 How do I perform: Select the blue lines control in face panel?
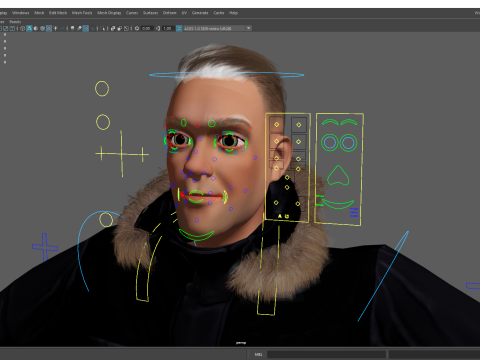coord(354,212)
